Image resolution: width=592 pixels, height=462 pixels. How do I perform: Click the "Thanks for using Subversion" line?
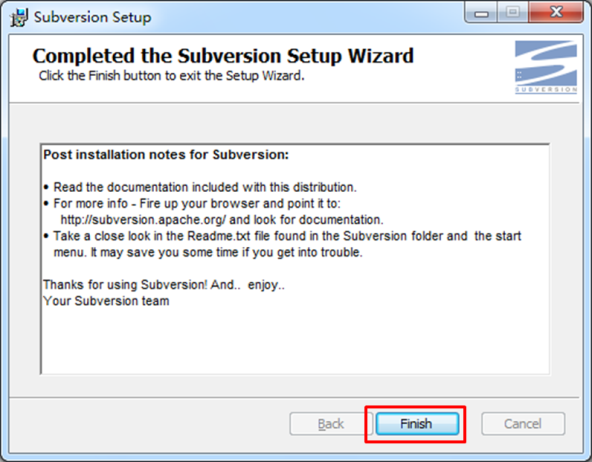[x=164, y=285]
